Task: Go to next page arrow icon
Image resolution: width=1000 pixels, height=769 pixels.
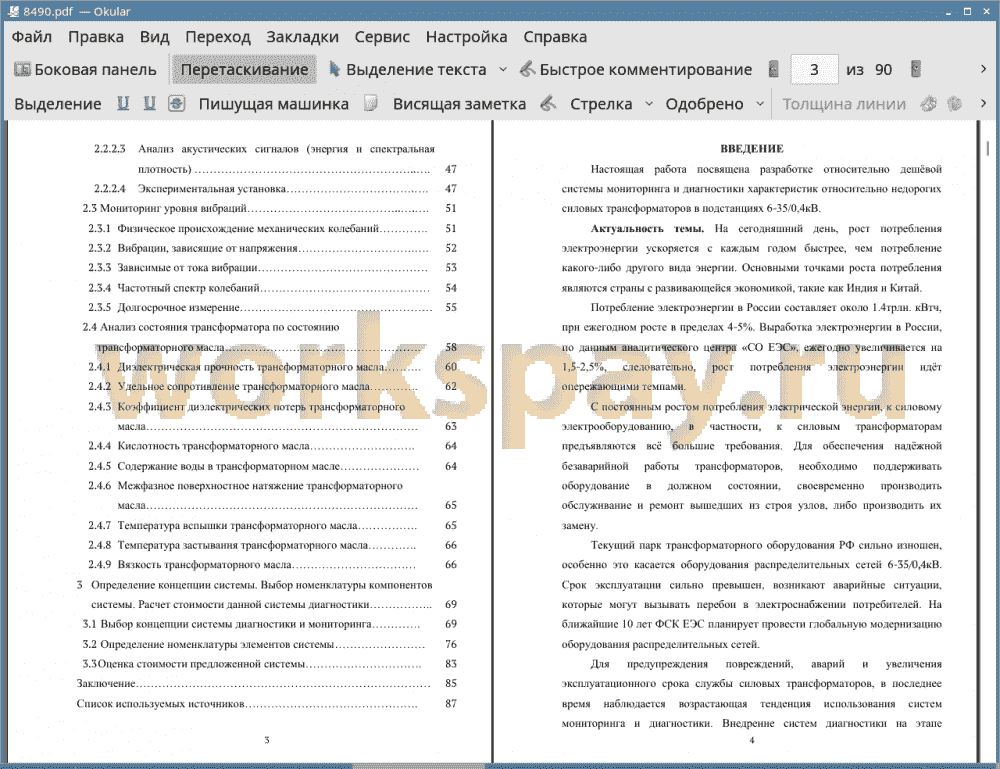Action: [916, 69]
